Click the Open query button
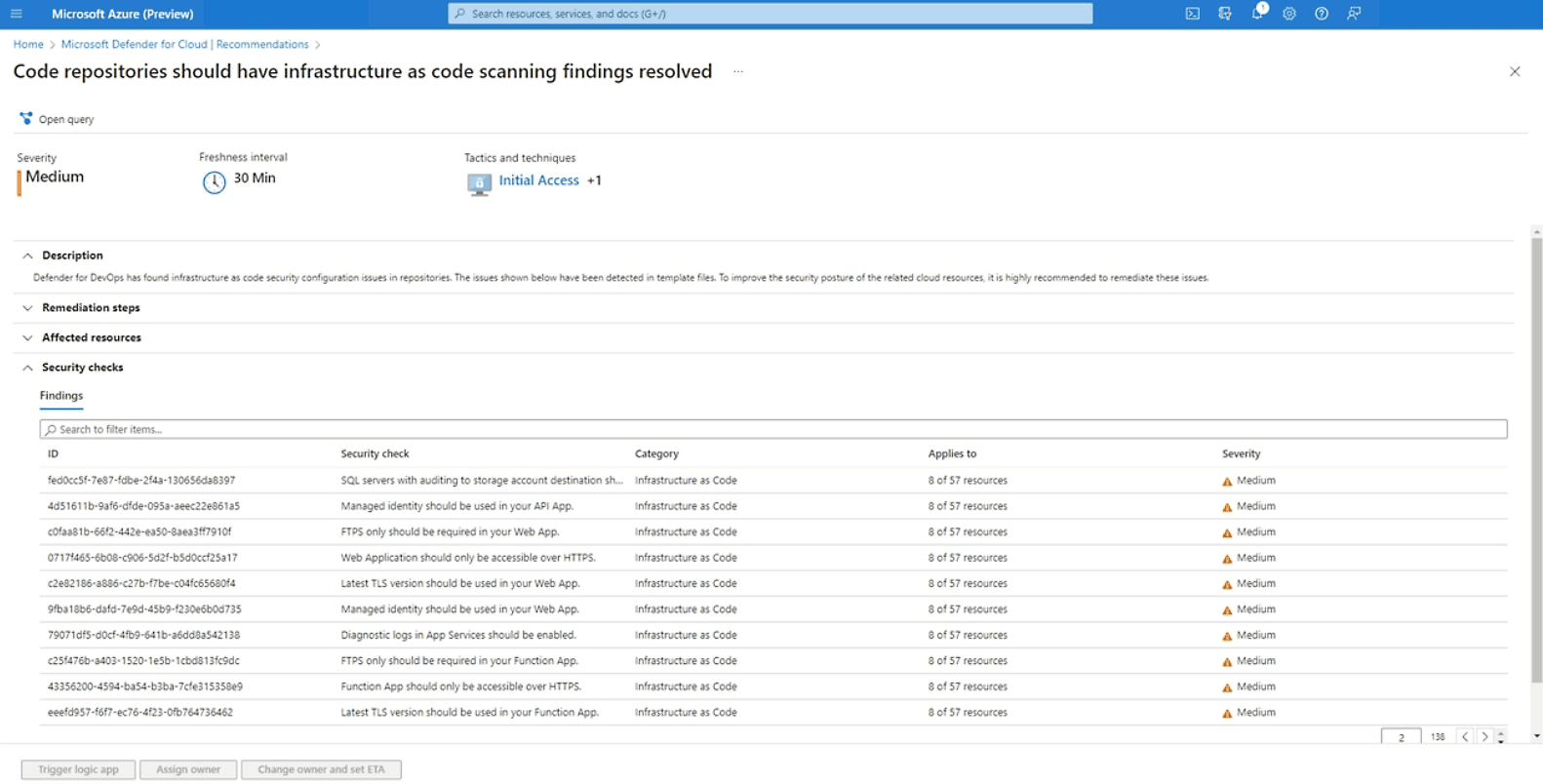 point(57,119)
